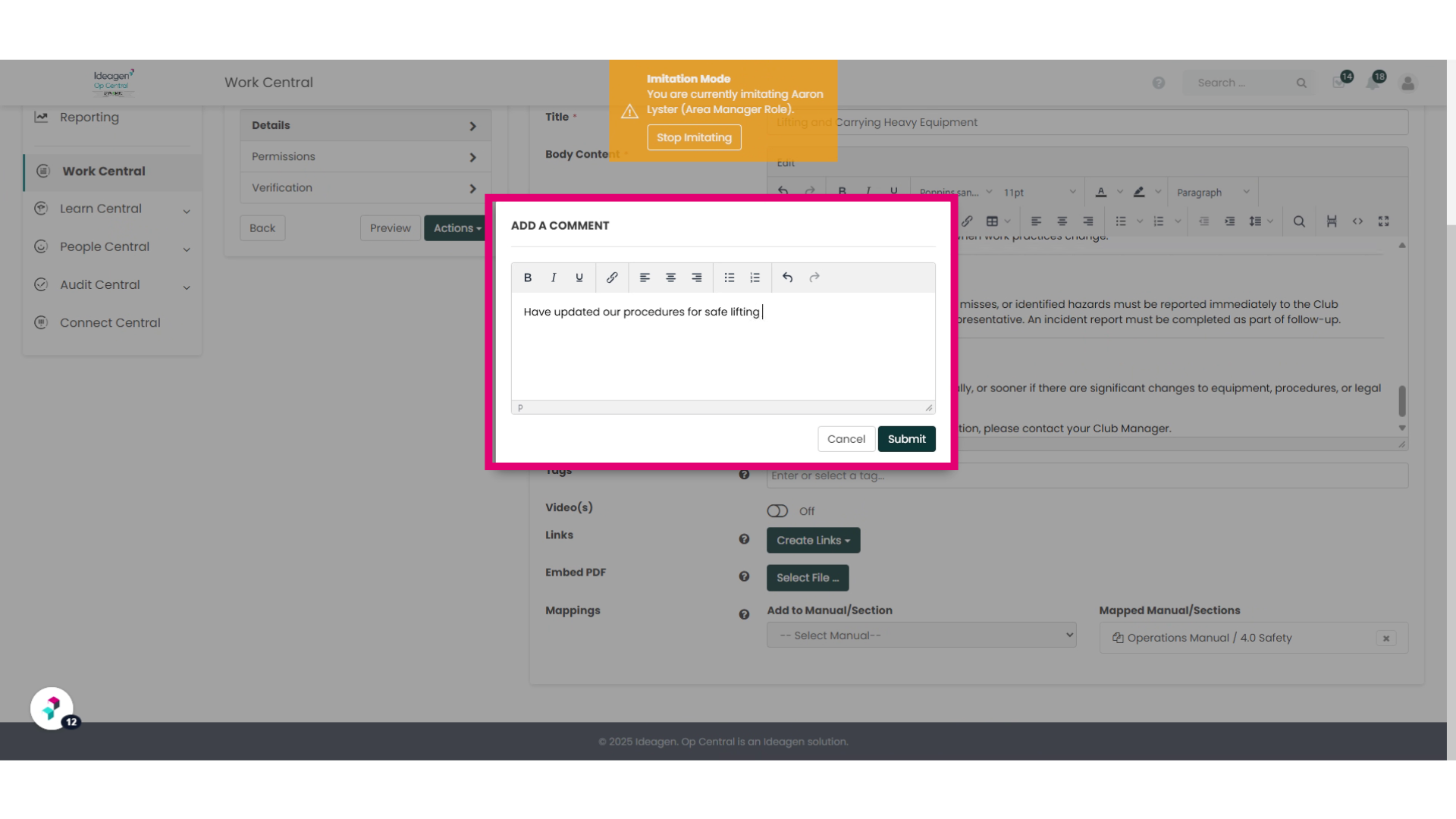
Task: Submit the comment
Action: [x=906, y=439]
